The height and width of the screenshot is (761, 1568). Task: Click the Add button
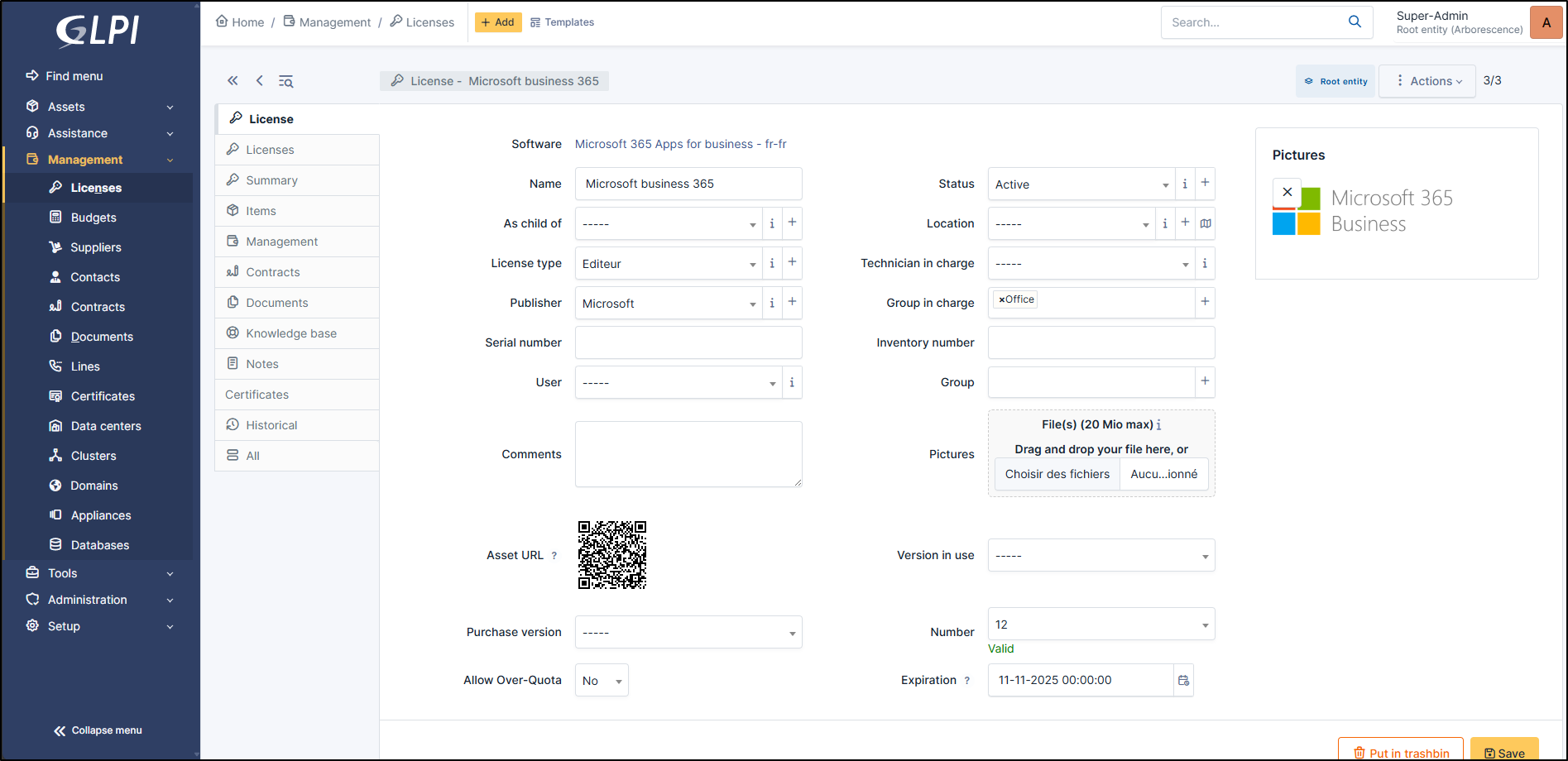(498, 22)
